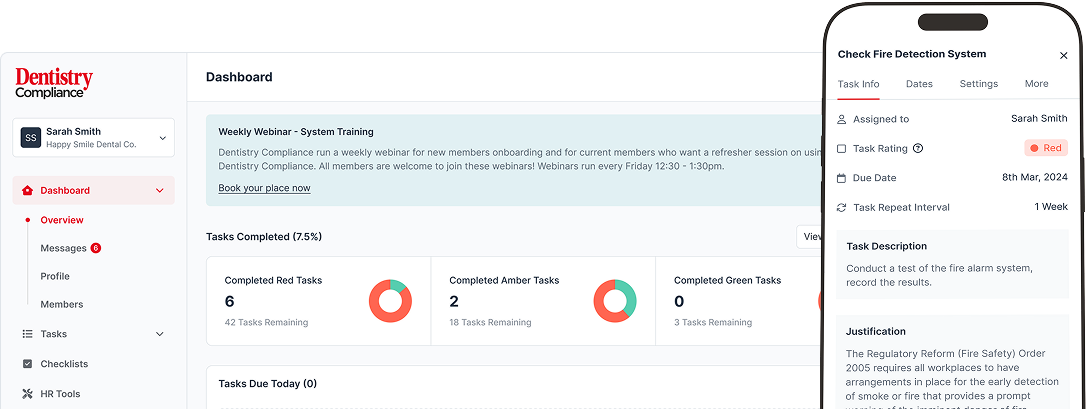This screenshot has height=409, width=1088.
Task: Click the Tasks Due Today (0) heading
Action: coord(268,383)
